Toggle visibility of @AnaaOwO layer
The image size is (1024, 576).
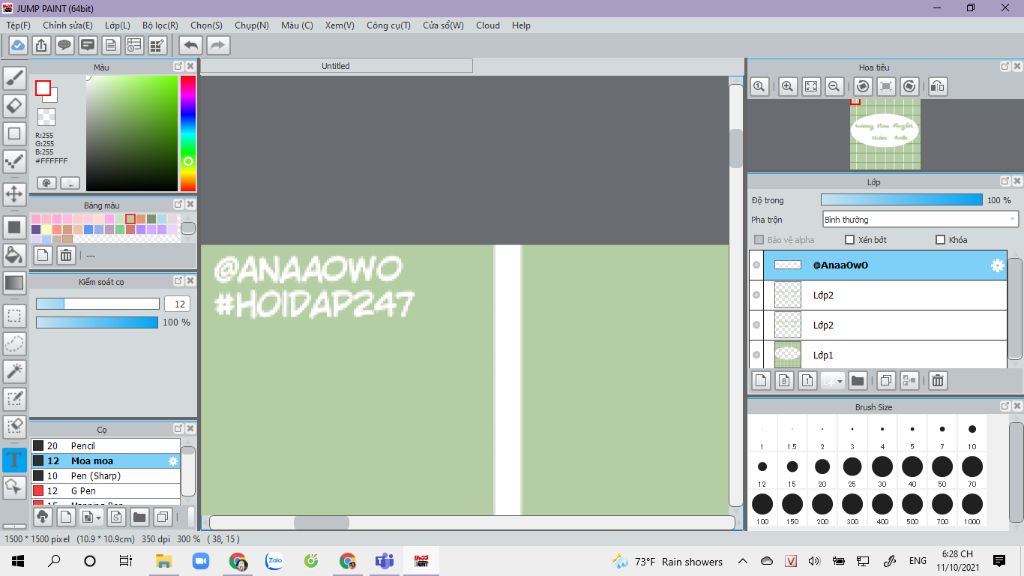click(x=756, y=265)
